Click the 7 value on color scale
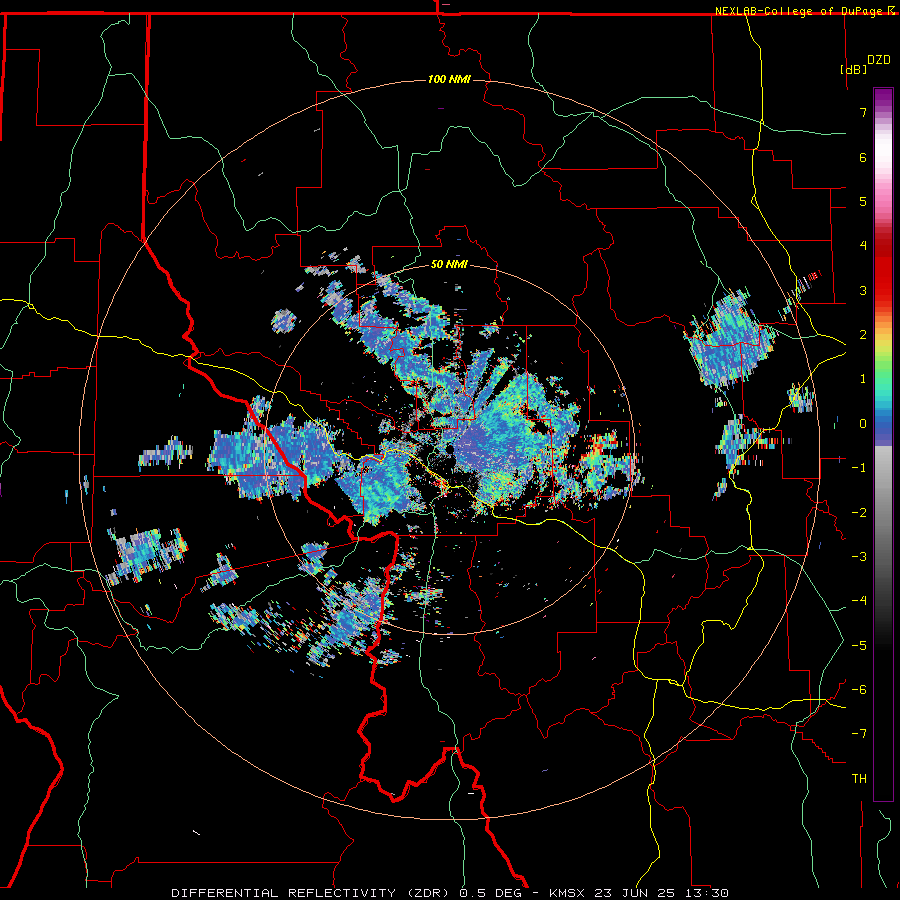The height and width of the screenshot is (900, 900). point(863,112)
